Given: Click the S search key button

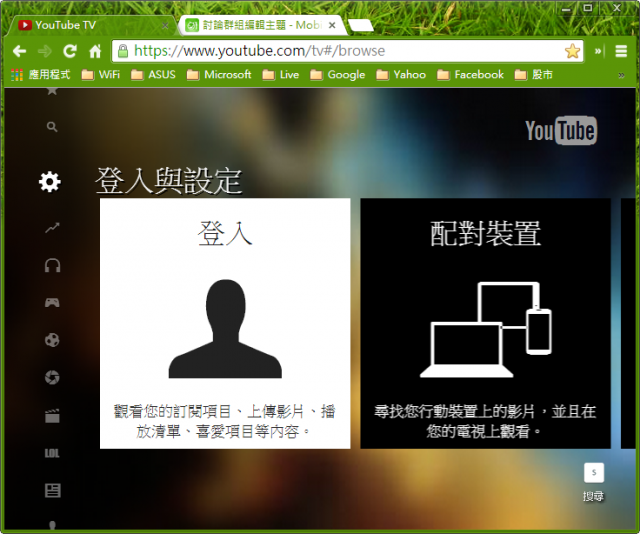Looking at the screenshot, I should pos(594,473).
